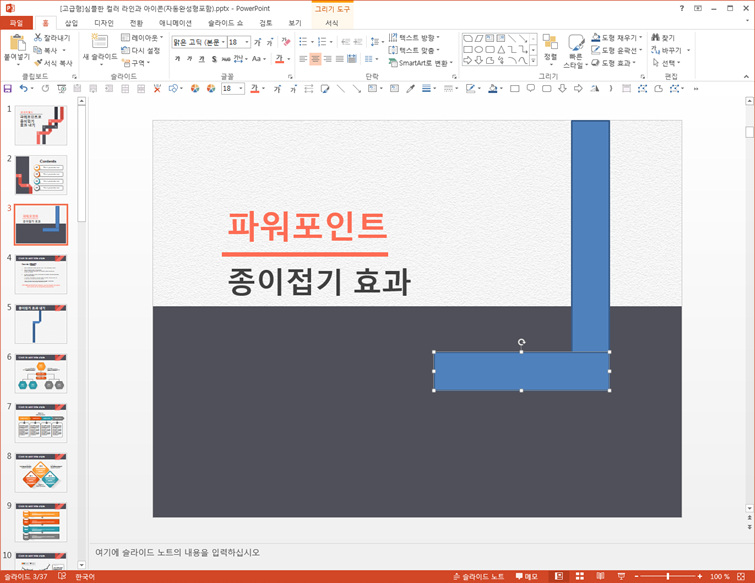The image size is (755, 583).
Task: Click the red X delete icon in toolbar
Action: pyautogui.click(x=157, y=89)
